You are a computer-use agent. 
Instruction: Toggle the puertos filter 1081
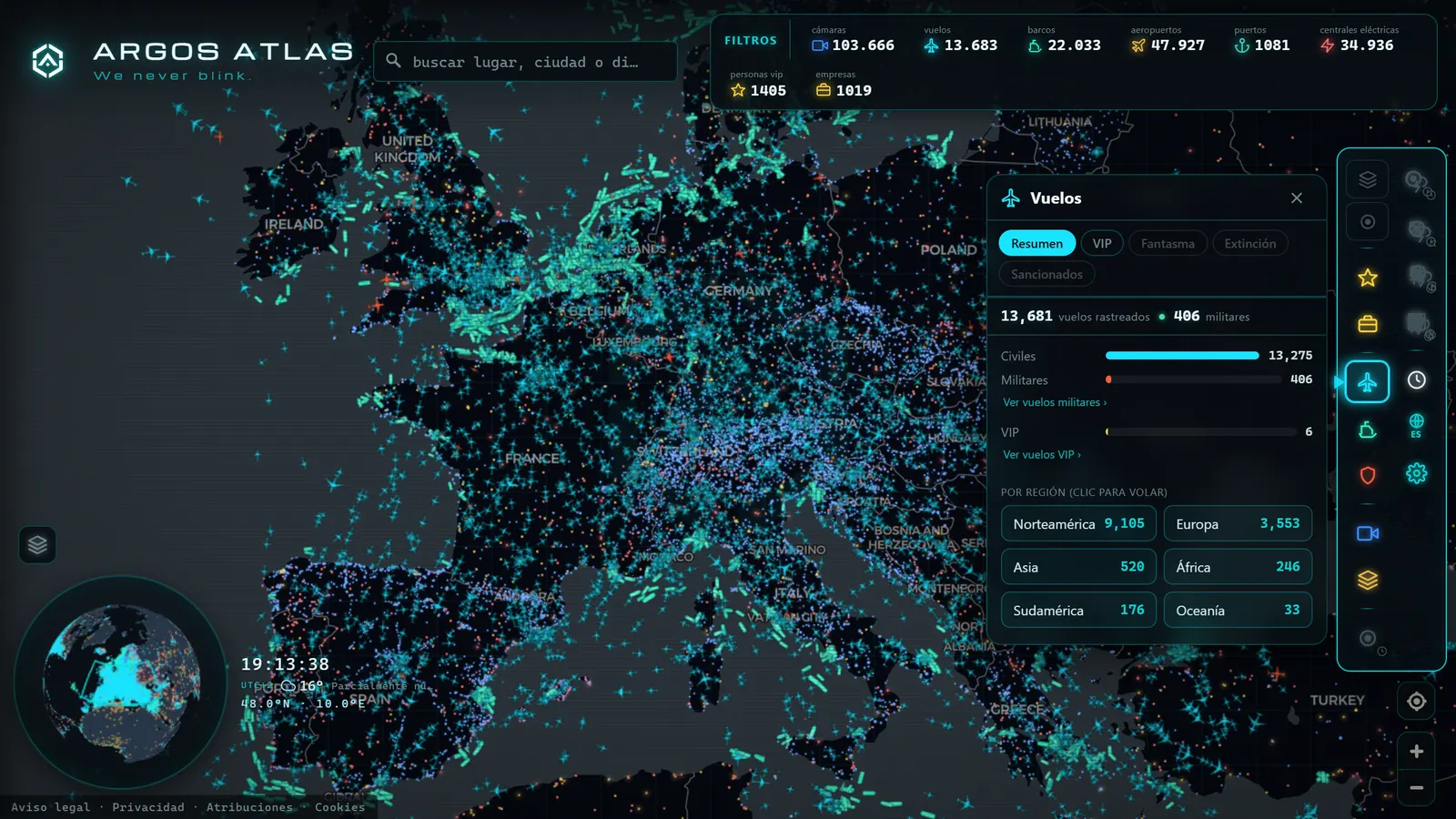1262,39
